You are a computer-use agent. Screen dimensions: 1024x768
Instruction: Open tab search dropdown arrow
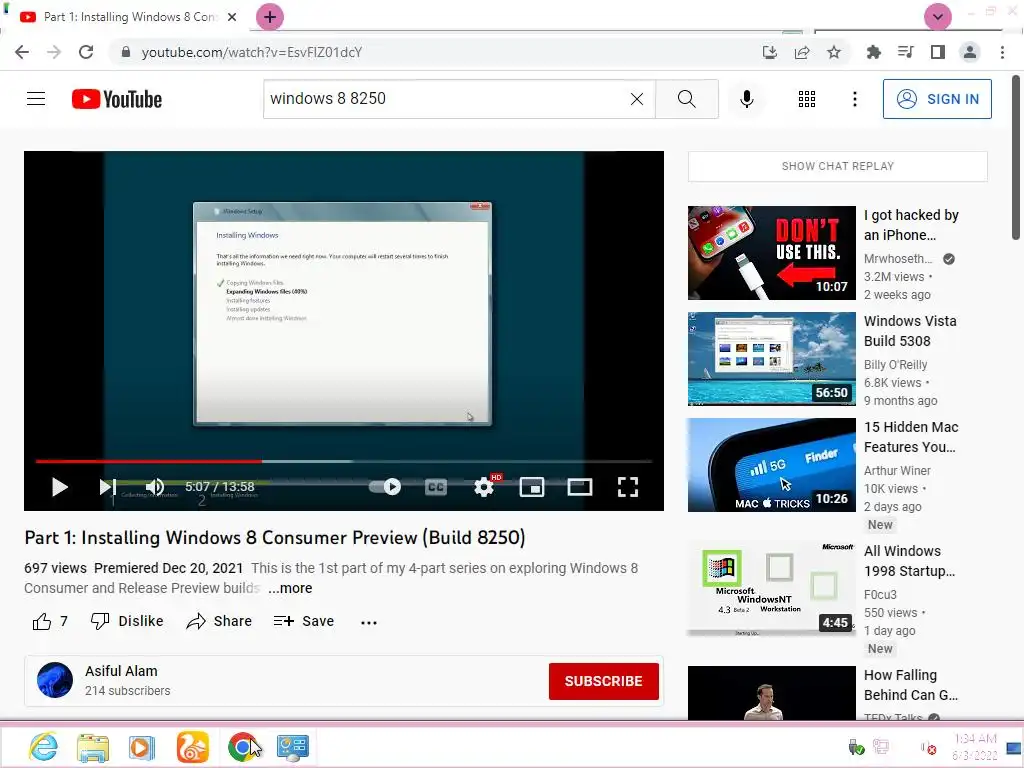[x=938, y=17]
